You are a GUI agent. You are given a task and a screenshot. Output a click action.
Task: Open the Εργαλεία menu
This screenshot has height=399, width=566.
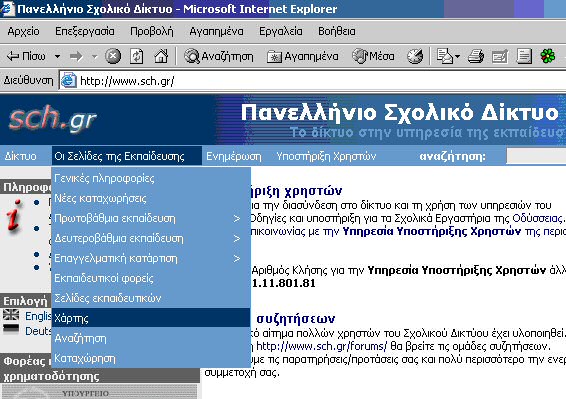pyautogui.click(x=281, y=31)
